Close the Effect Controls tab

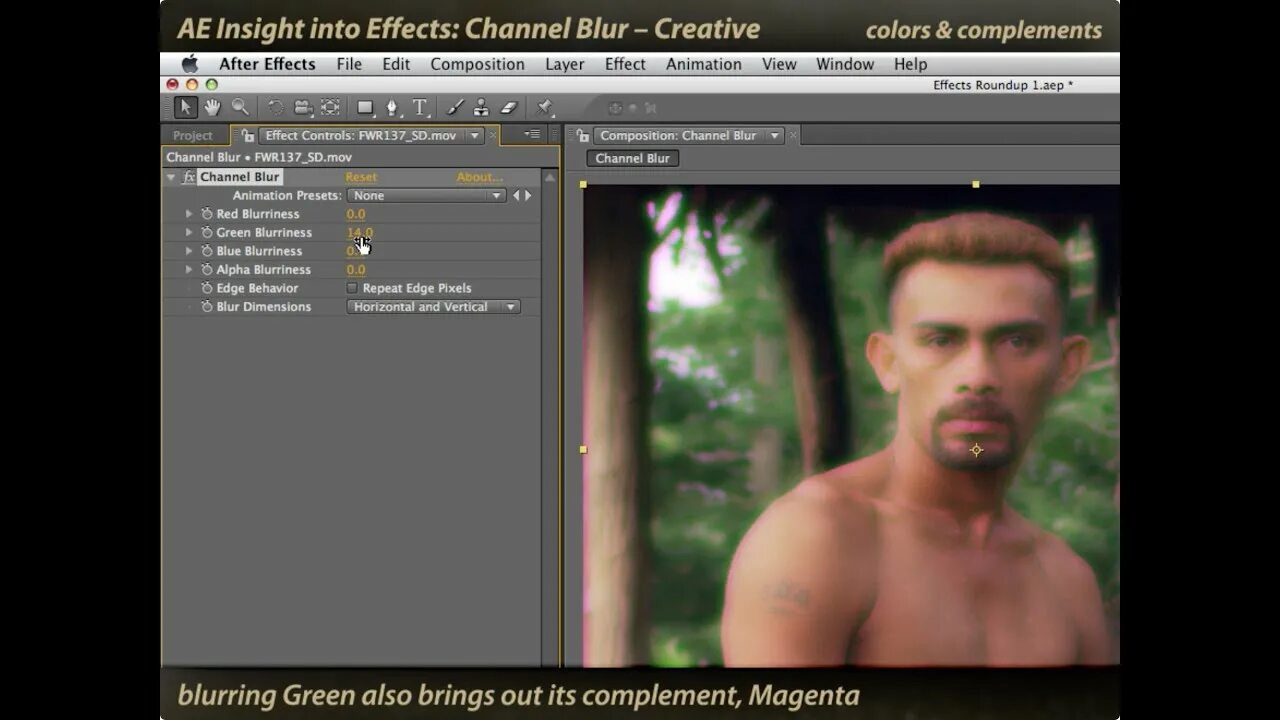coord(494,135)
